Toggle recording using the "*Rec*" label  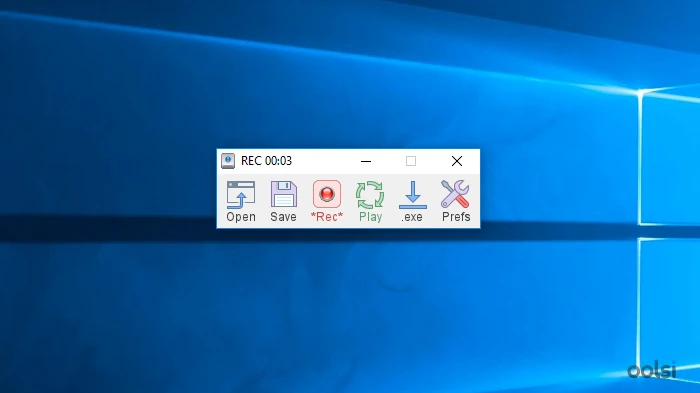click(x=327, y=217)
